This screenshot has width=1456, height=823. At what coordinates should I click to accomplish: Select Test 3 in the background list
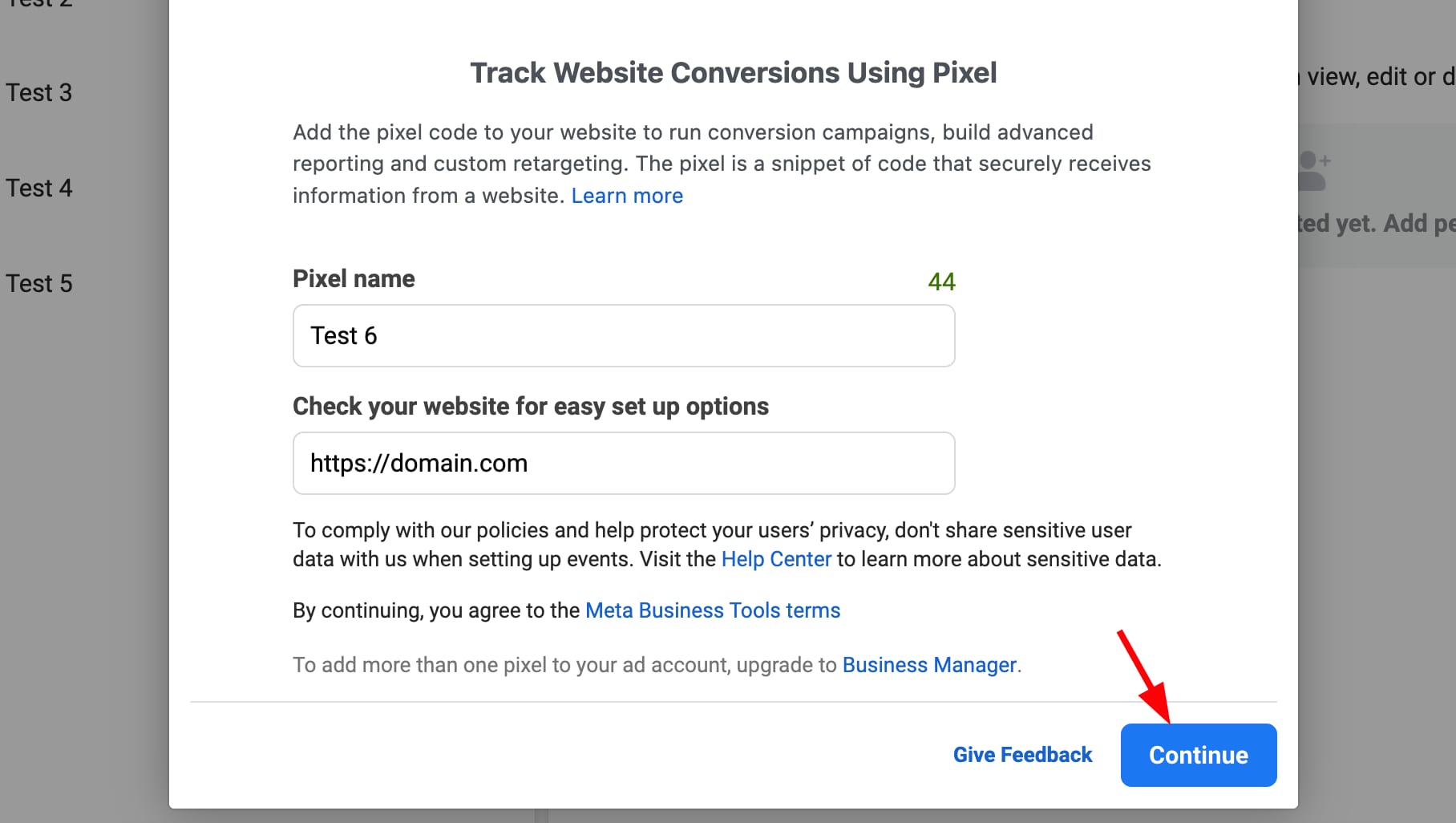coord(39,93)
